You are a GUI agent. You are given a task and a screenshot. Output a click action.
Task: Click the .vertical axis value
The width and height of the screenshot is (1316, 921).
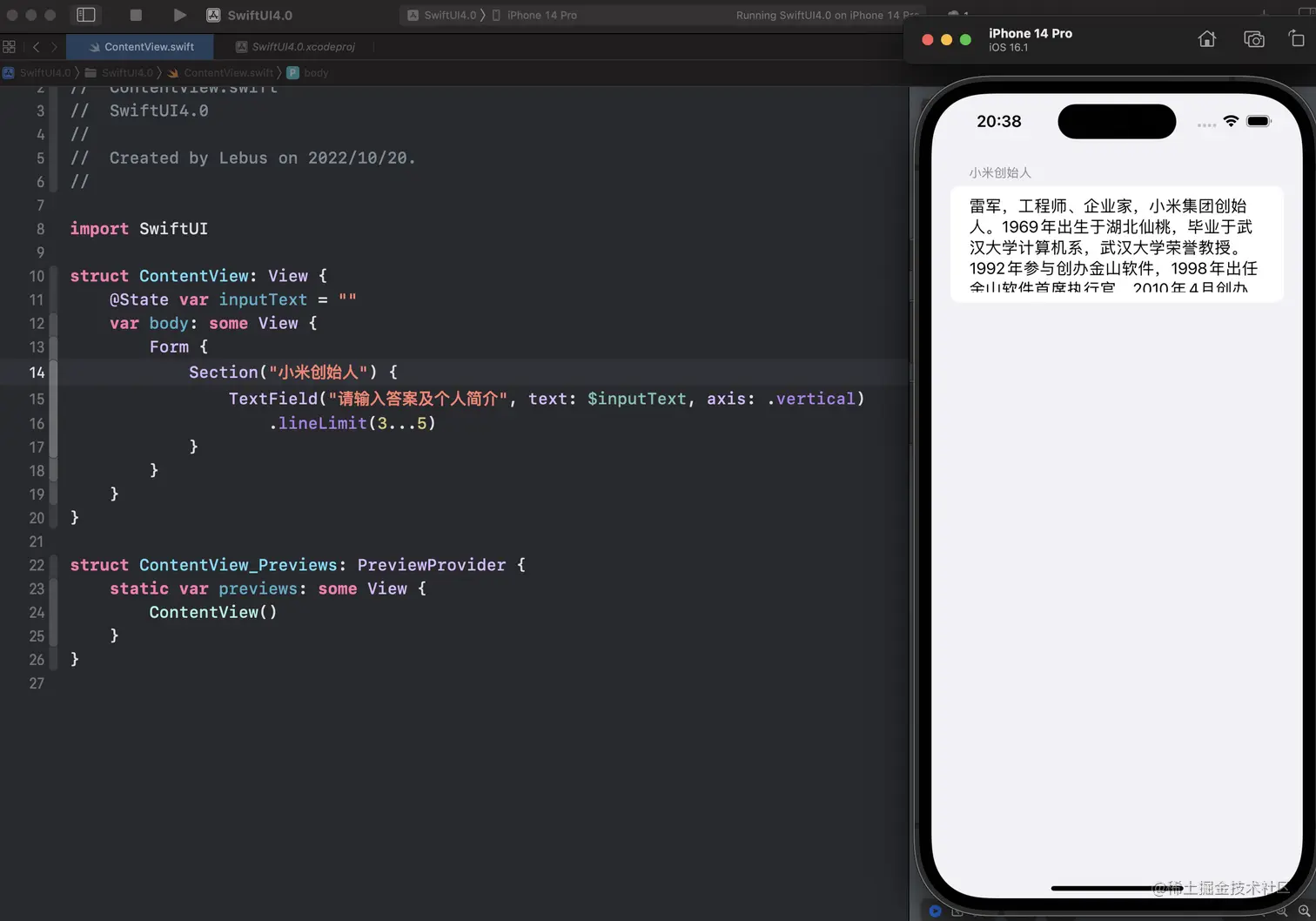tap(811, 399)
